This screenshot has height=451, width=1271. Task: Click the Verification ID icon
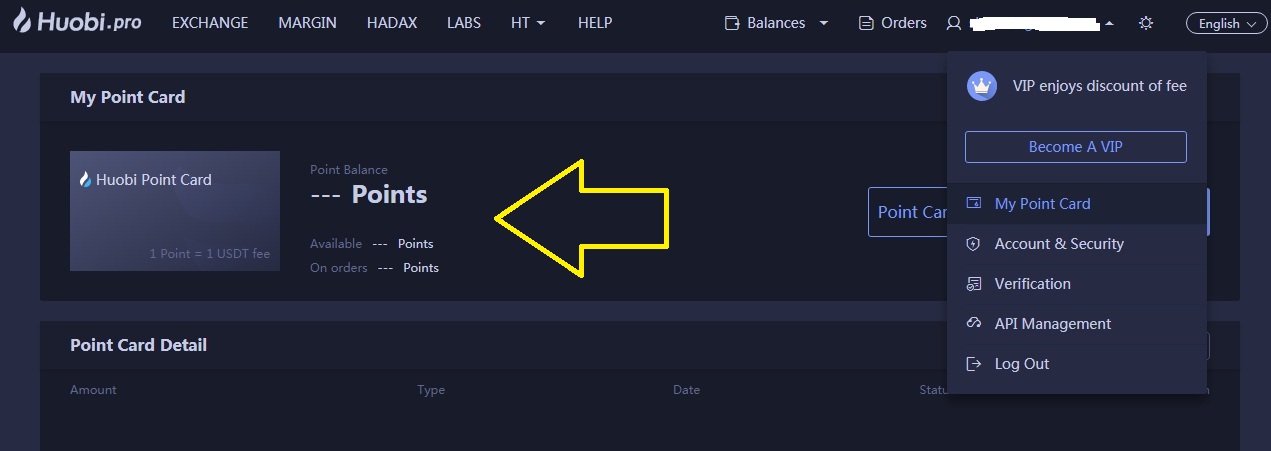973,284
